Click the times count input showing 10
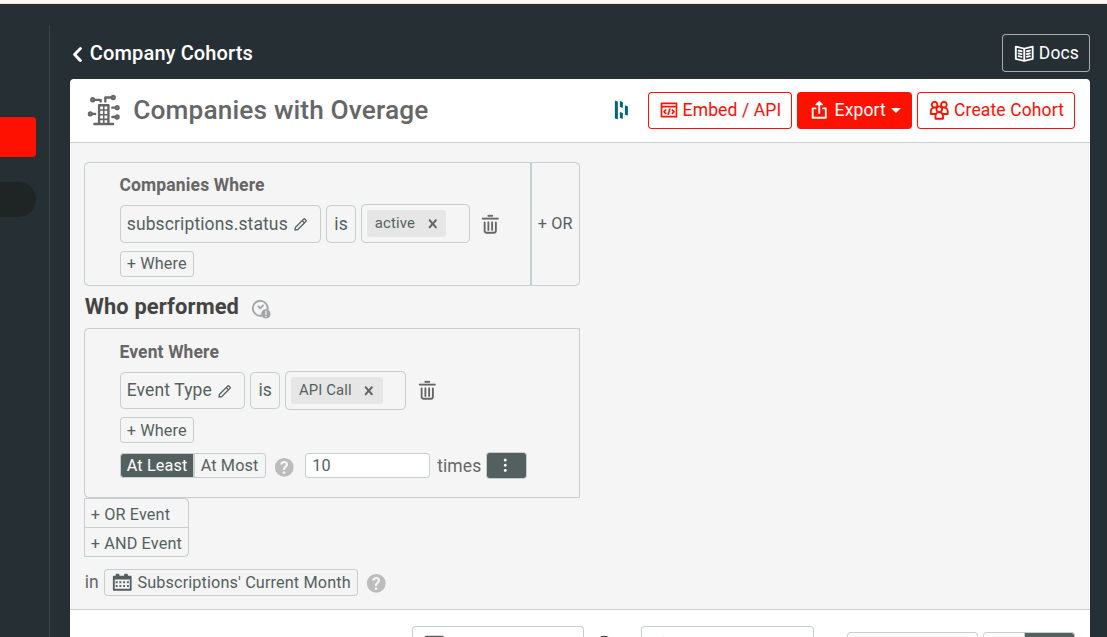1107x637 pixels. pos(367,465)
